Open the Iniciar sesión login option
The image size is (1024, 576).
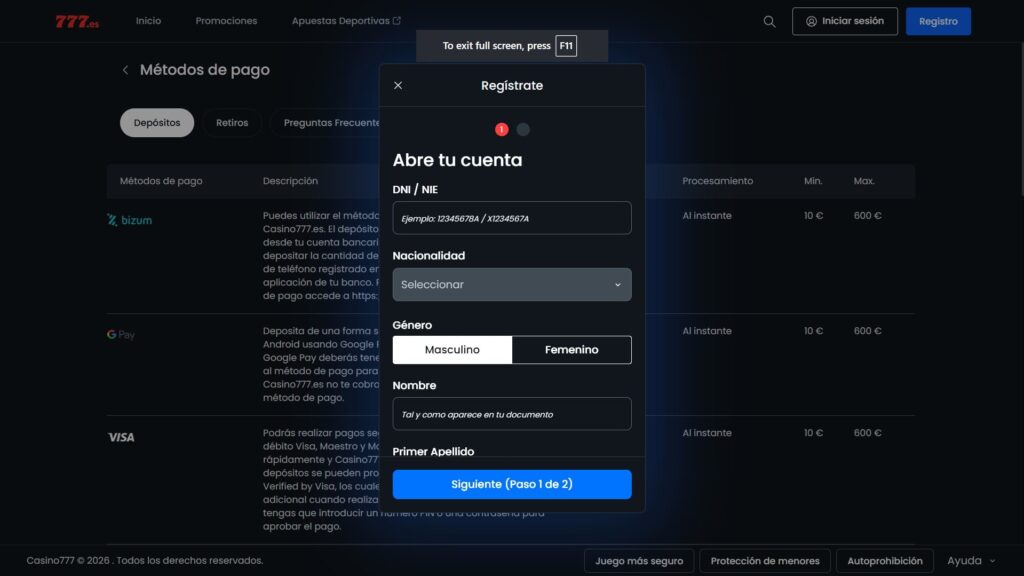point(845,20)
